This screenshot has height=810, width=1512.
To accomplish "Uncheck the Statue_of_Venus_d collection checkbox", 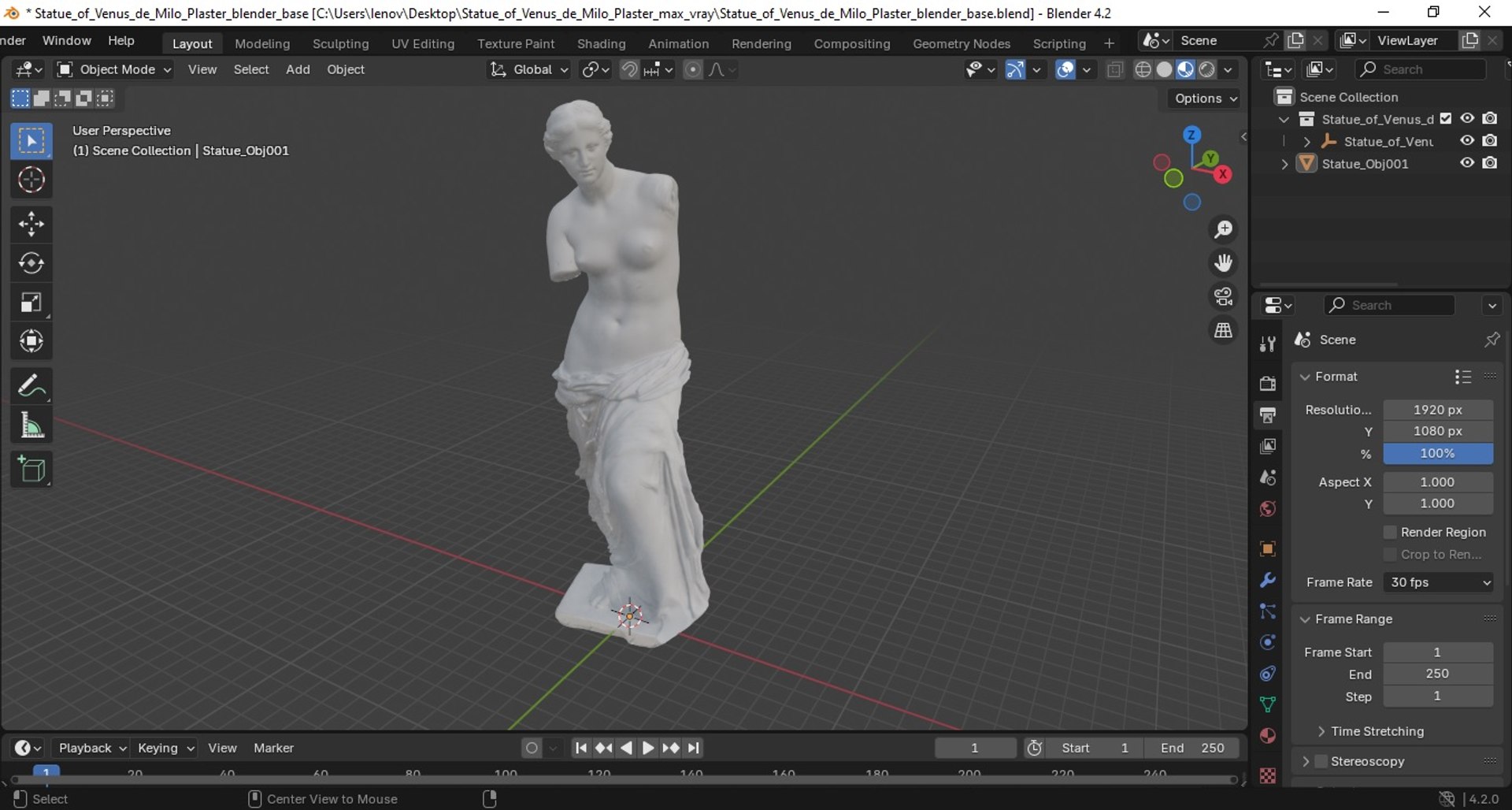I will coord(1446,119).
